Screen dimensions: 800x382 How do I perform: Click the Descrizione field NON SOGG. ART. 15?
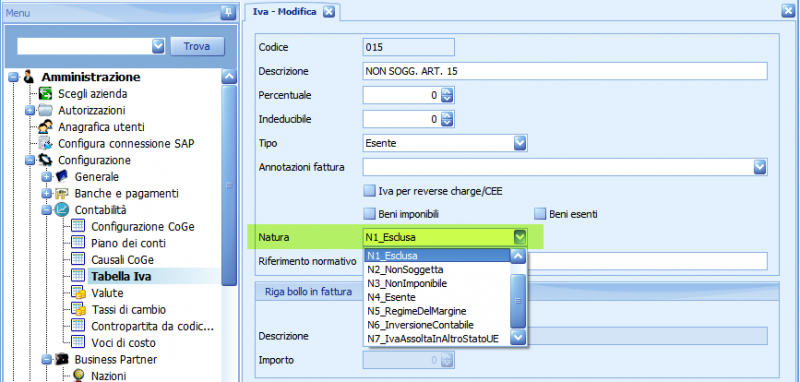565,71
